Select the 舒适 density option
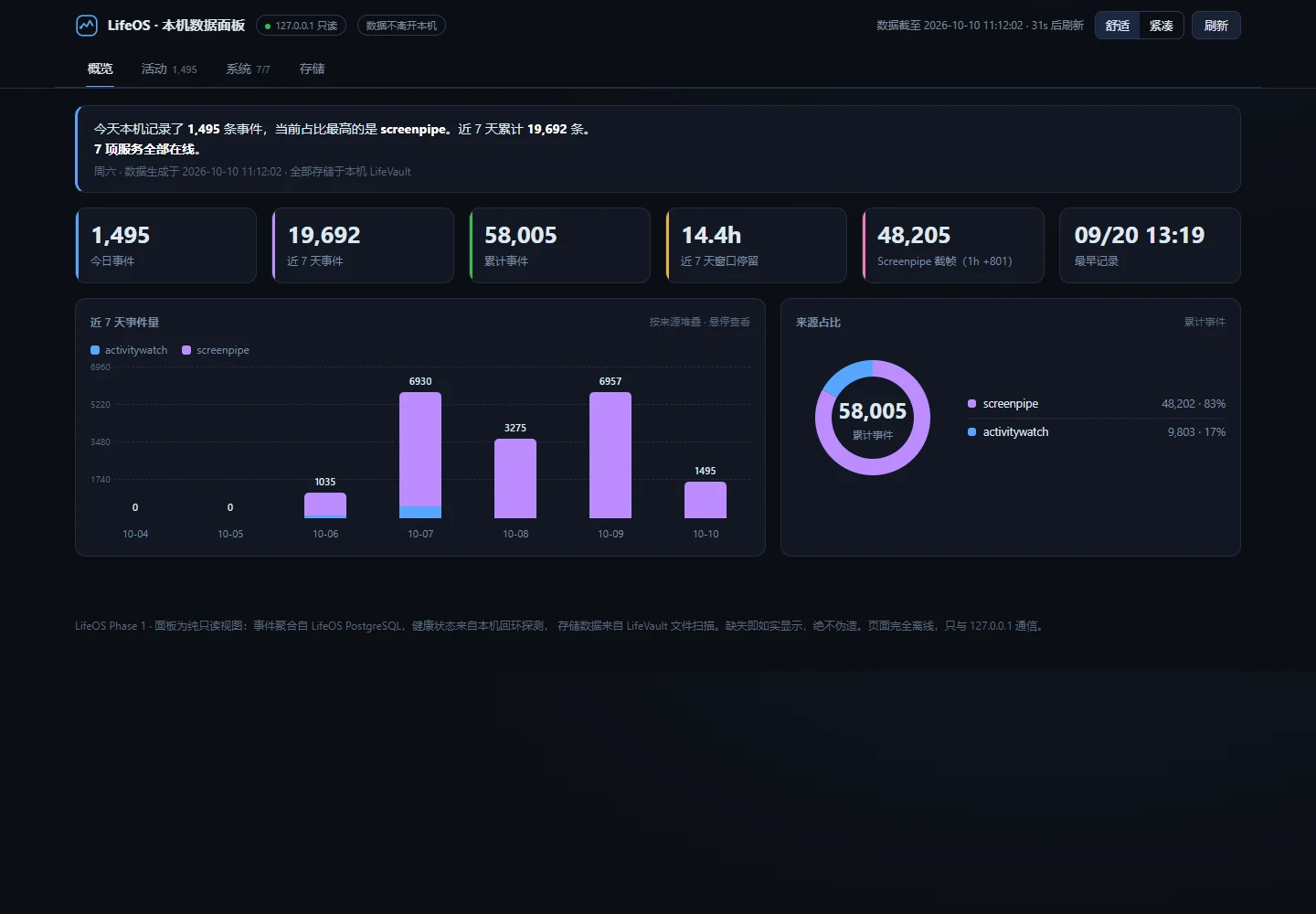Screen dimensions: 1316x914 click(x=1117, y=26)
